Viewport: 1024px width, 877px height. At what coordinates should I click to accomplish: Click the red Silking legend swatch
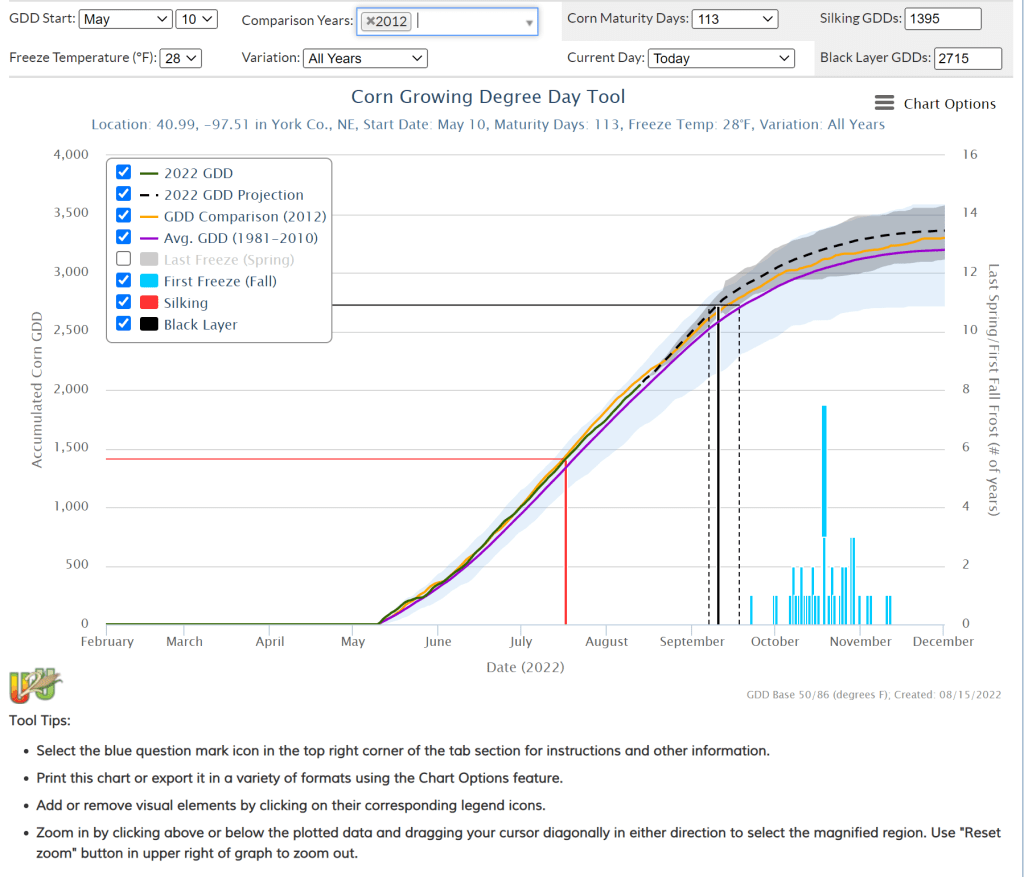(149, 303)
